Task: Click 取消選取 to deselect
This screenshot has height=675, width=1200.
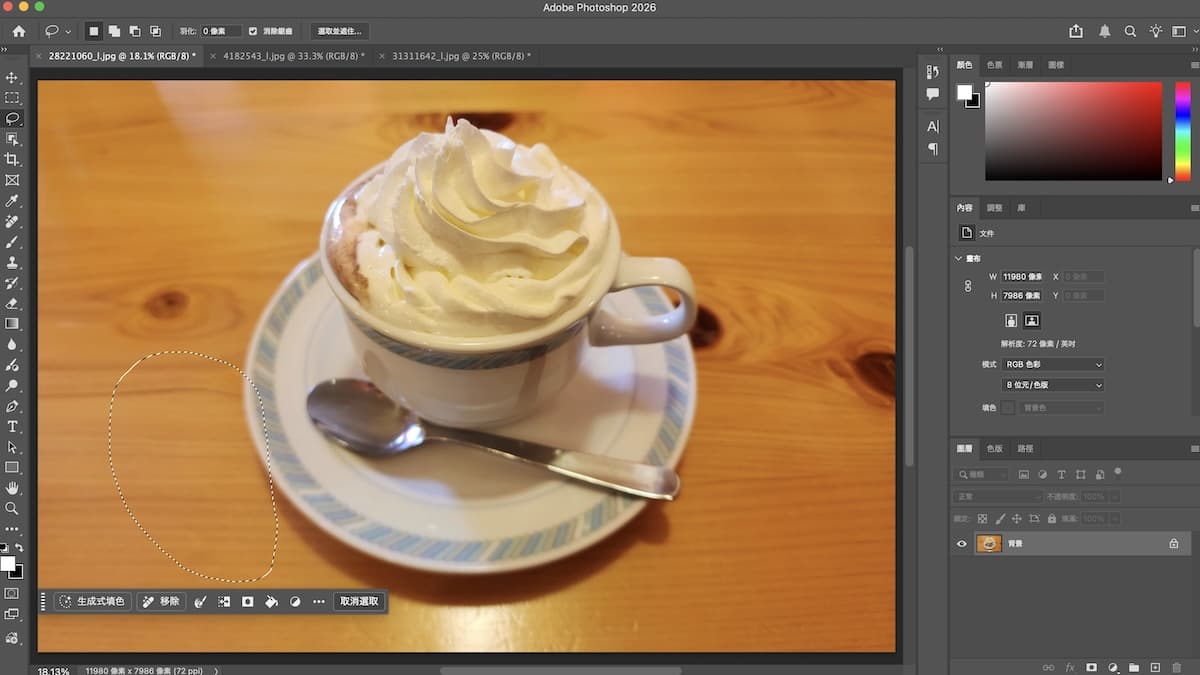Action: [359, 601]
